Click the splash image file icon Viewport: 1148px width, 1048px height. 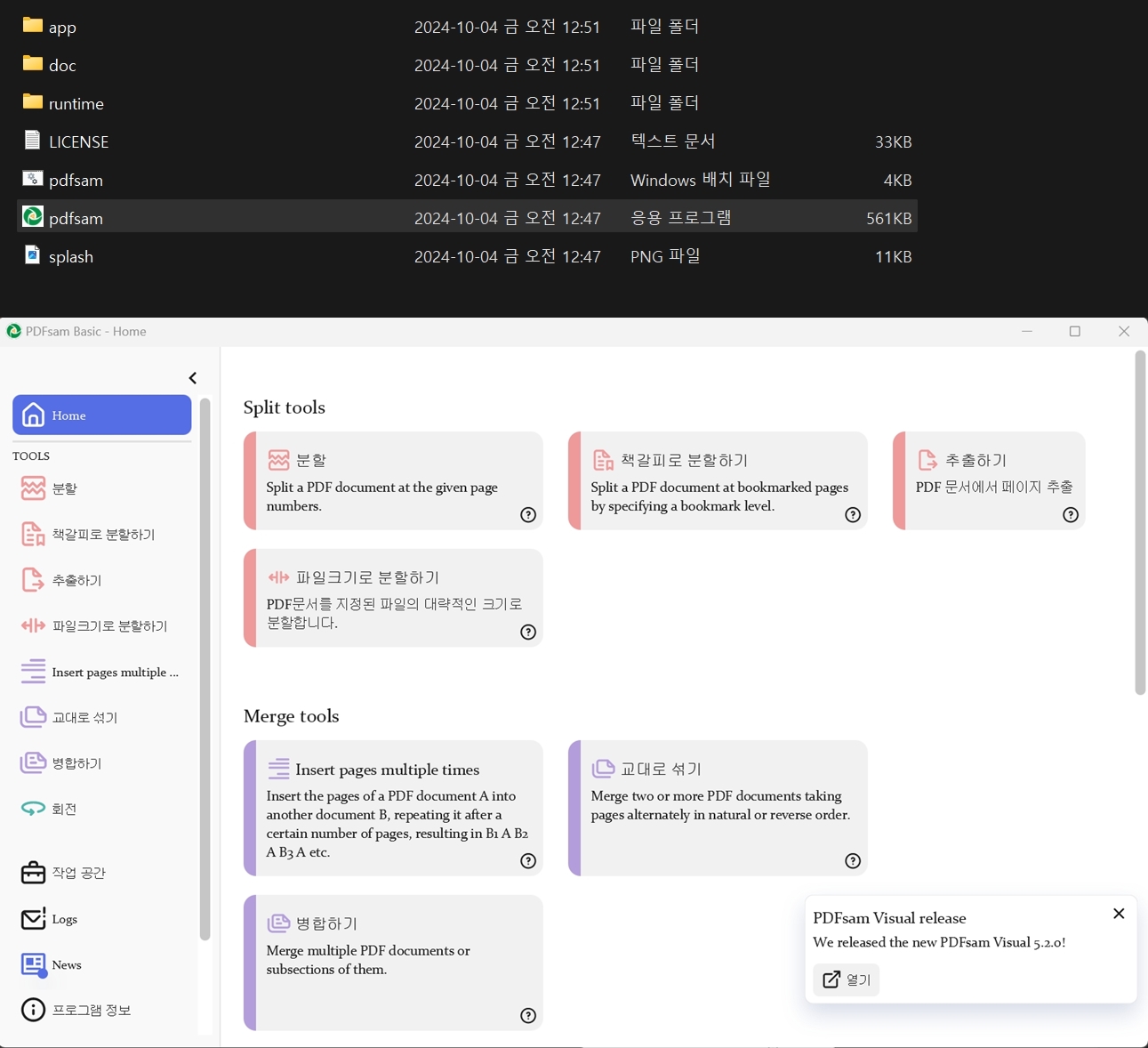tap(33, 254)
